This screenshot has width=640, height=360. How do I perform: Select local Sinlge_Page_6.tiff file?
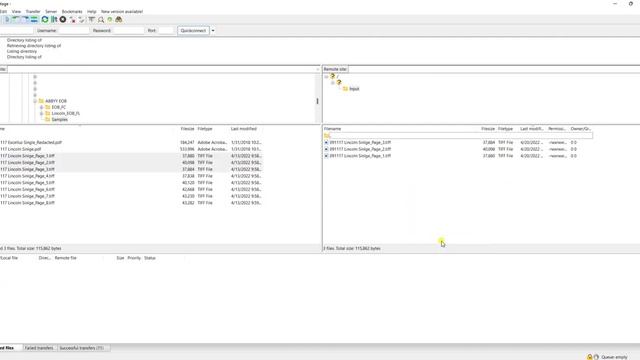[x=27, y=189]
